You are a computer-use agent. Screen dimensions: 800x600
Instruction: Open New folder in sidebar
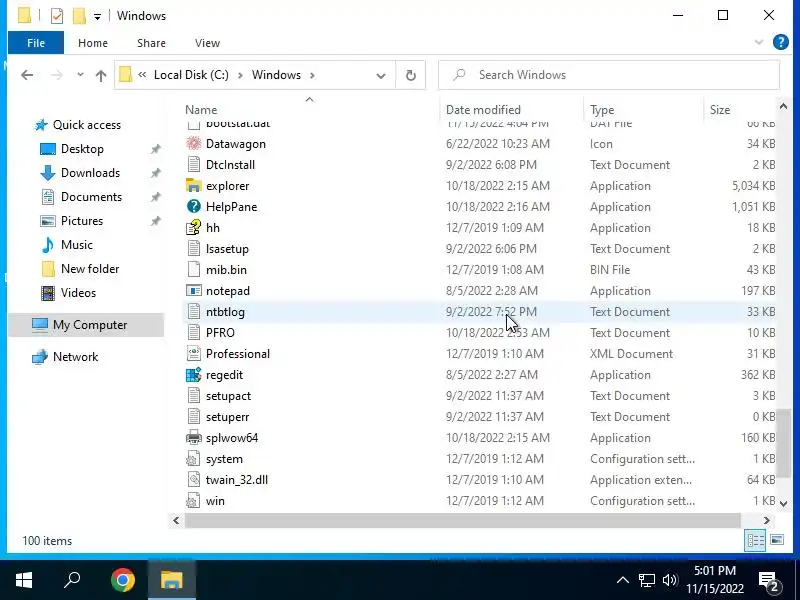coord(90,269)
